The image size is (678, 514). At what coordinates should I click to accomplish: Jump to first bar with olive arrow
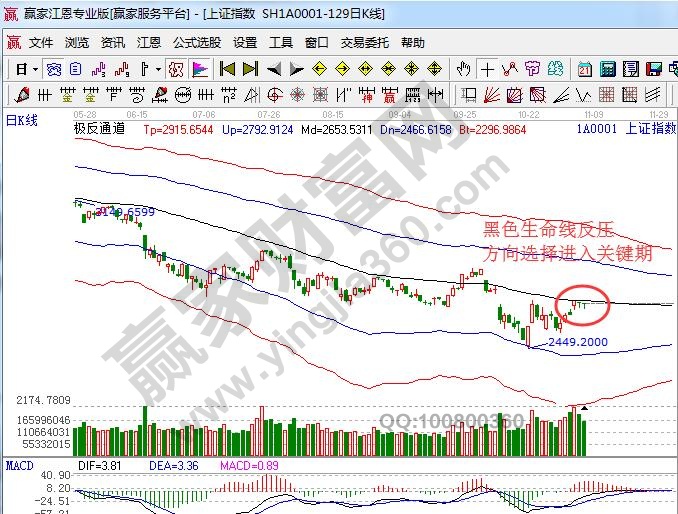click(x=227, y=69)
